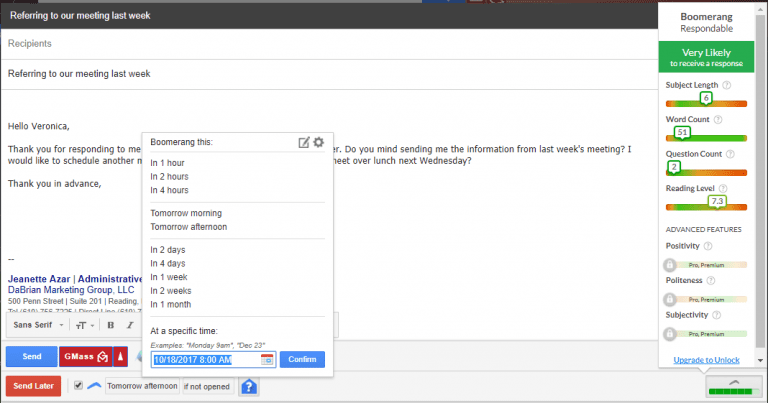Open Question Count help icon
Image resolution: width=768 pixels, height=403 pixels.
[x=730, y=154]
